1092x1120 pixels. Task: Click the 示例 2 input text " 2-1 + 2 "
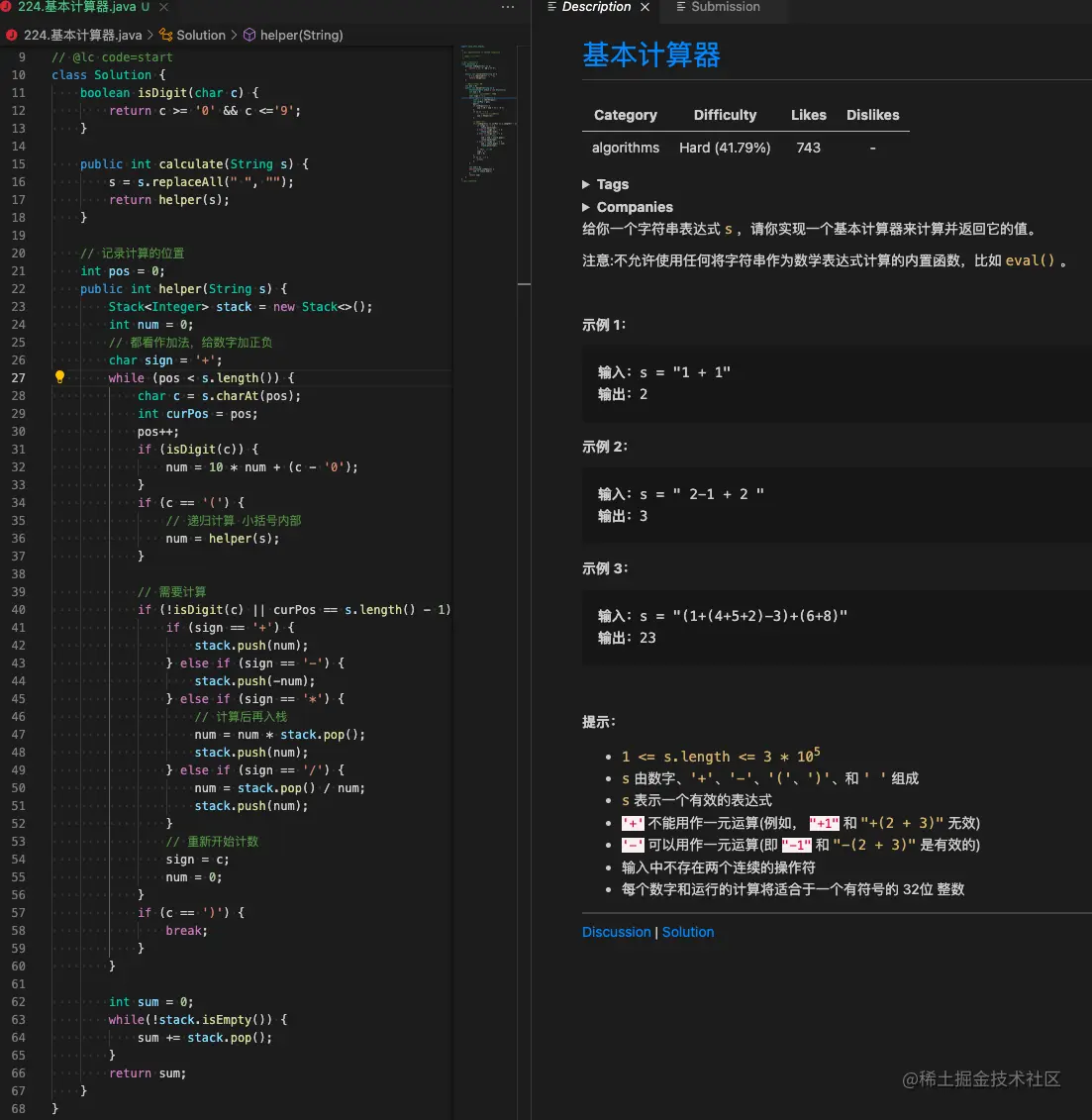[x=718, y=493]
